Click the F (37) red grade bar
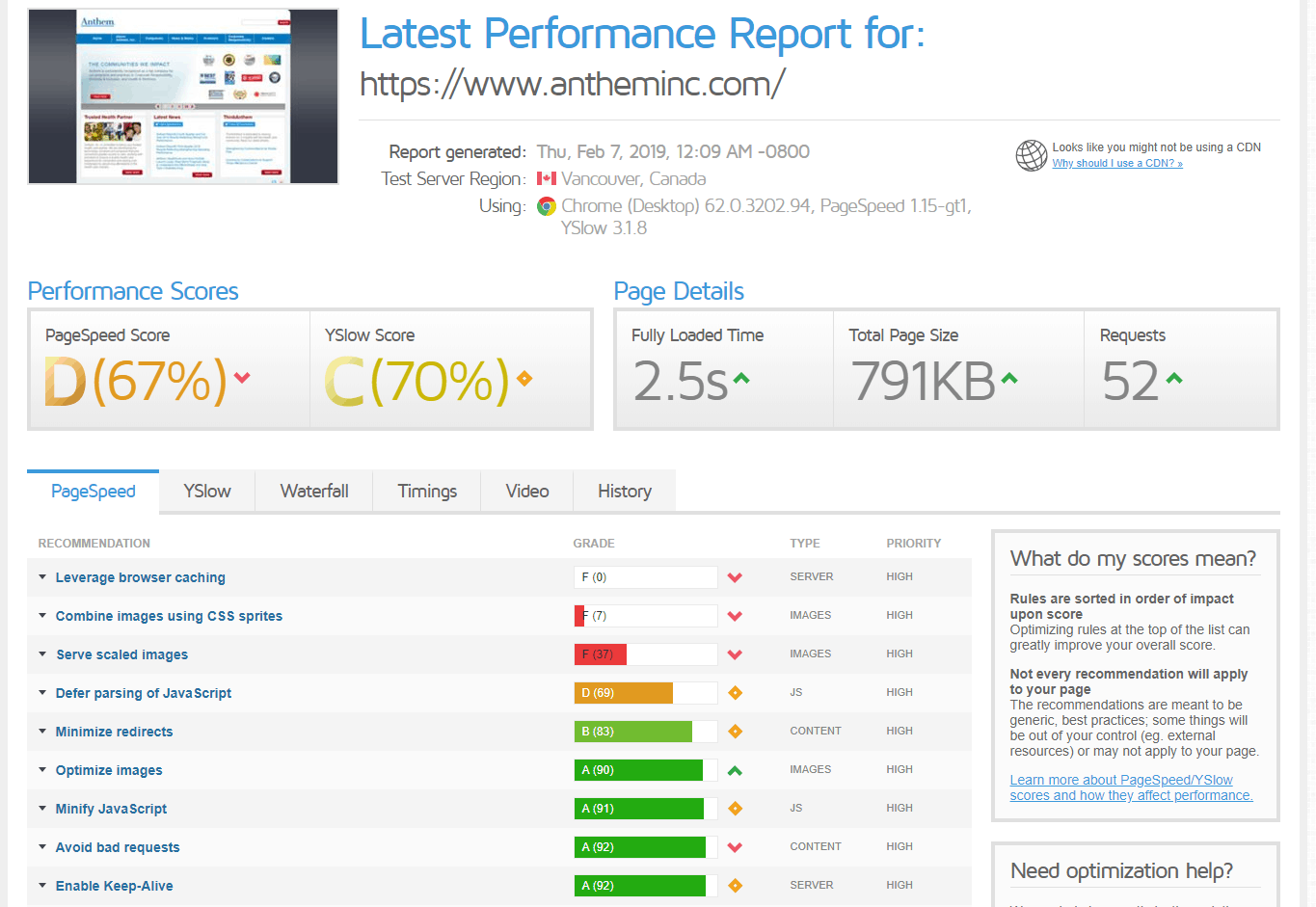 point(646,654)
